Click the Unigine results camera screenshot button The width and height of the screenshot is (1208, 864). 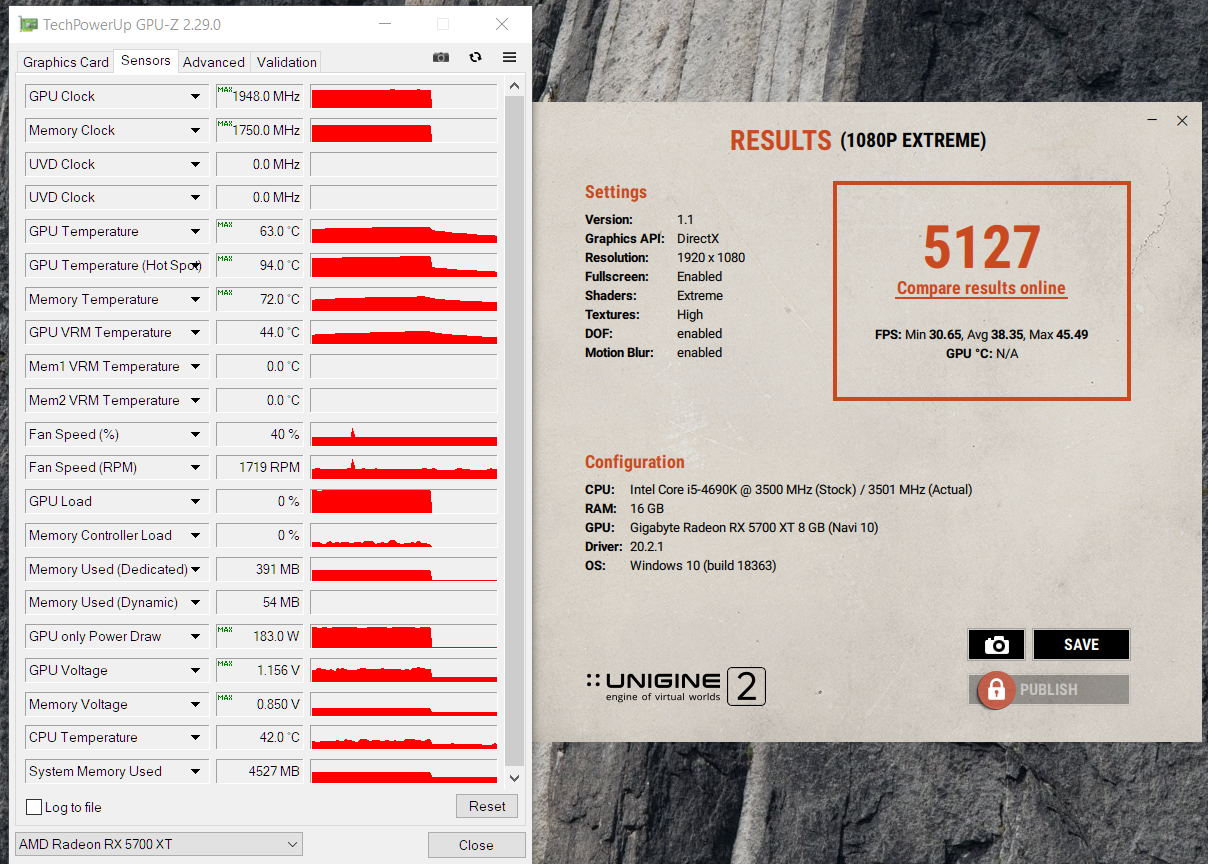[996, 645]
